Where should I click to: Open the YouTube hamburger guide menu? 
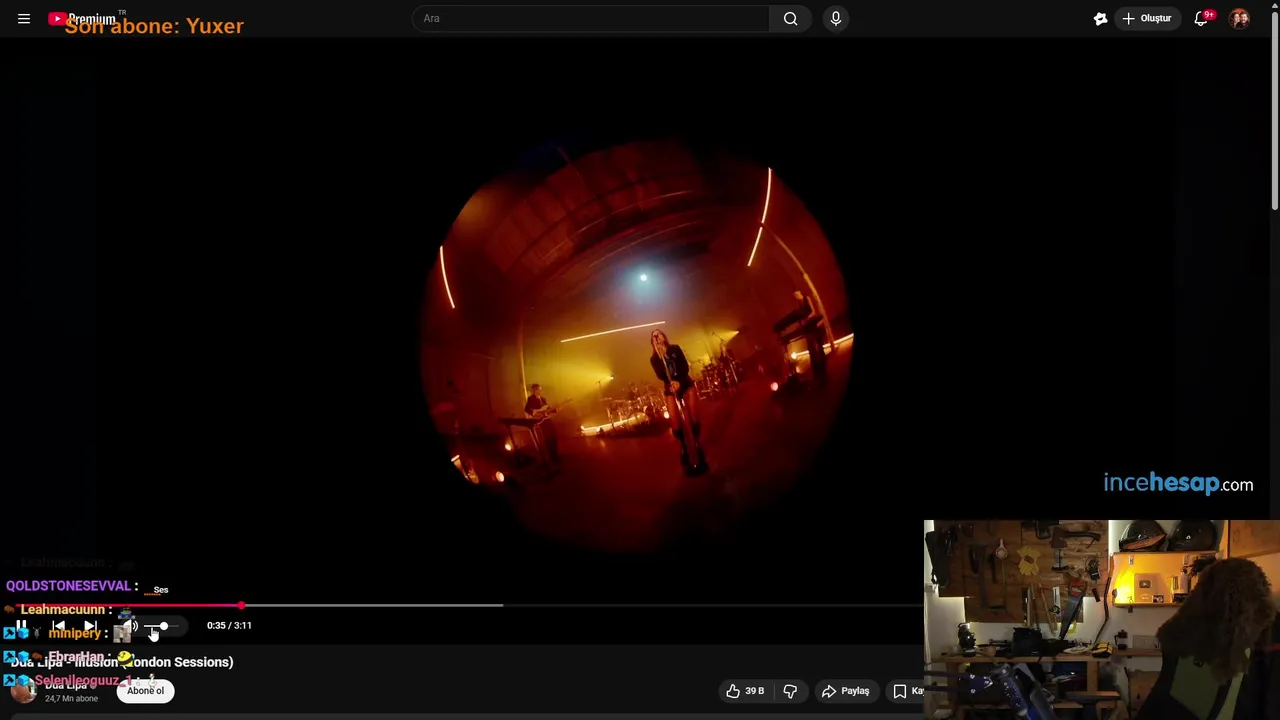[x=24, y=18]
